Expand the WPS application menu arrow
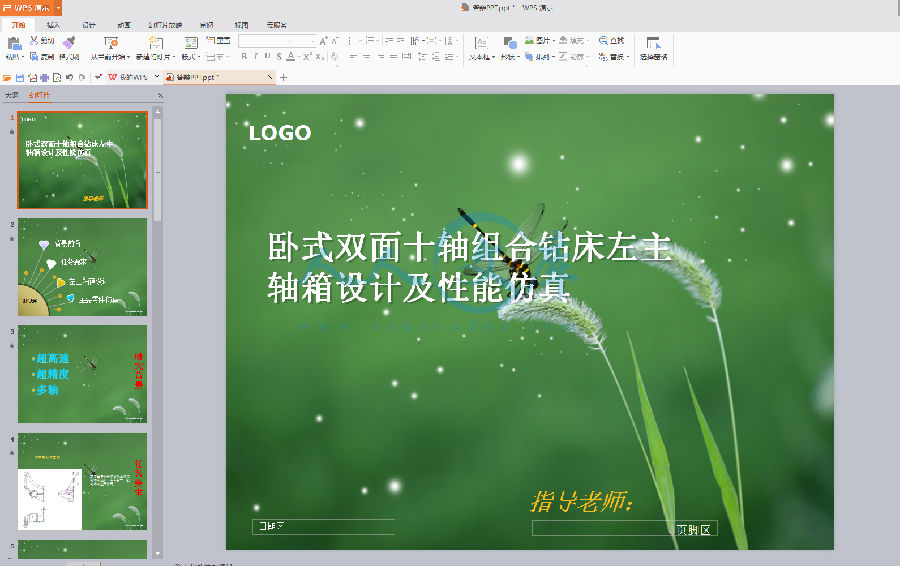 (58, 7)
